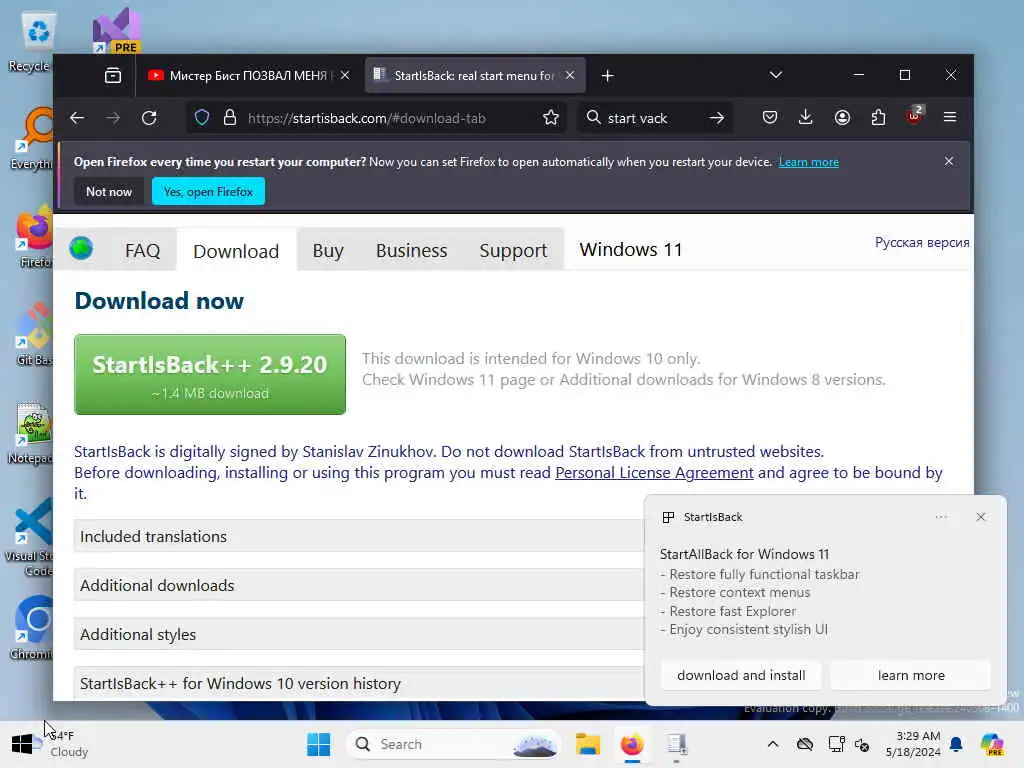Screen dimensions: 1024x768
Task: Click the Firefox search box
Action: click(653, 118)
